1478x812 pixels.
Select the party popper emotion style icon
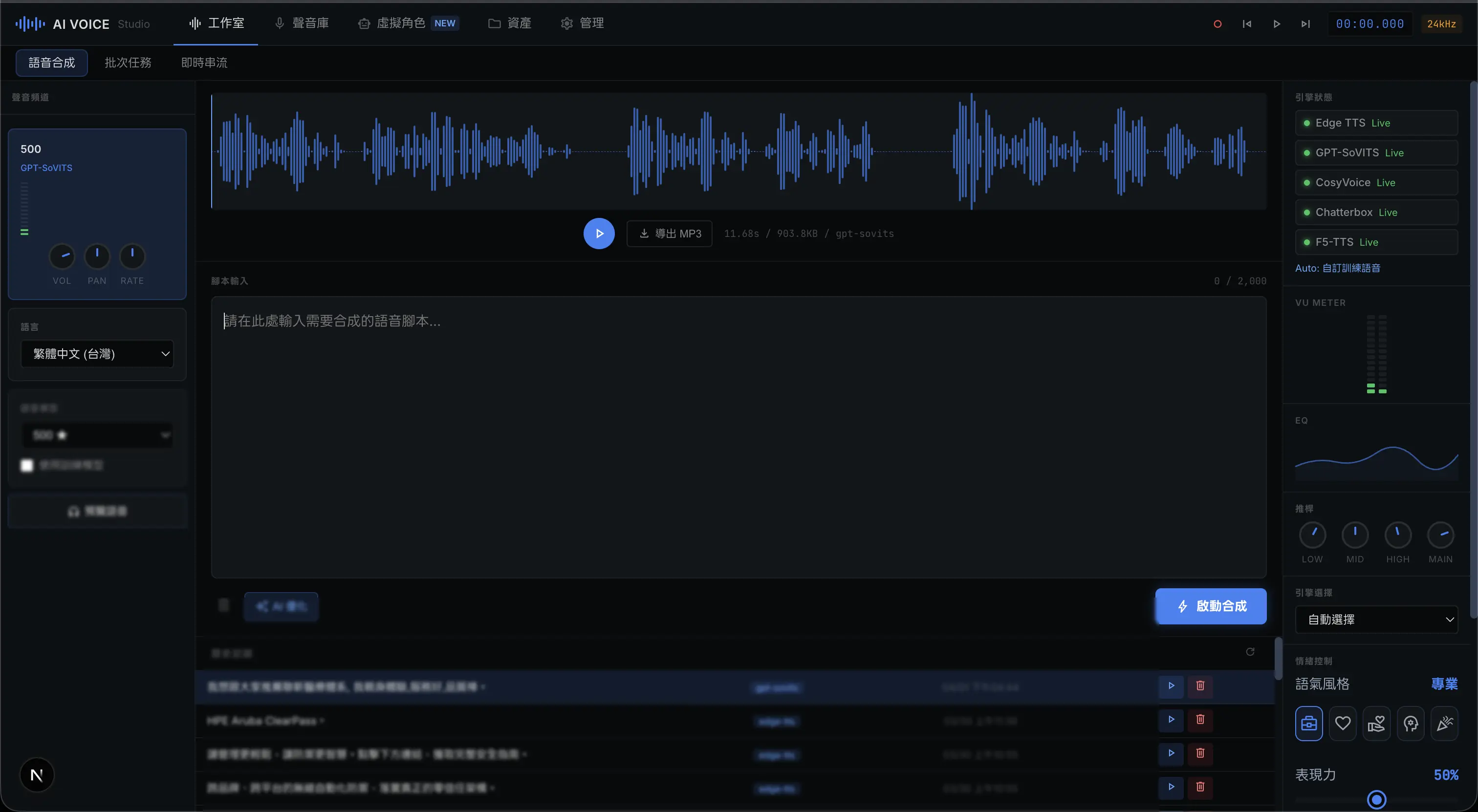coord(1445,723)
